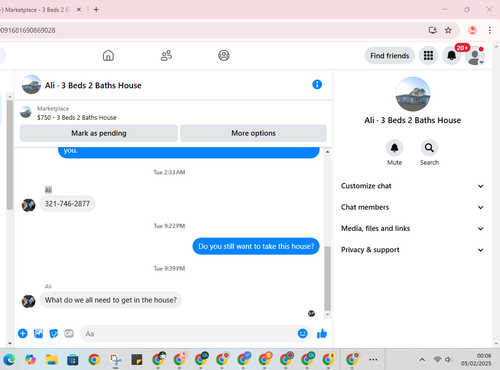Expand the Chat members section
Screen dimensions: 500x370
coord(412,207)
